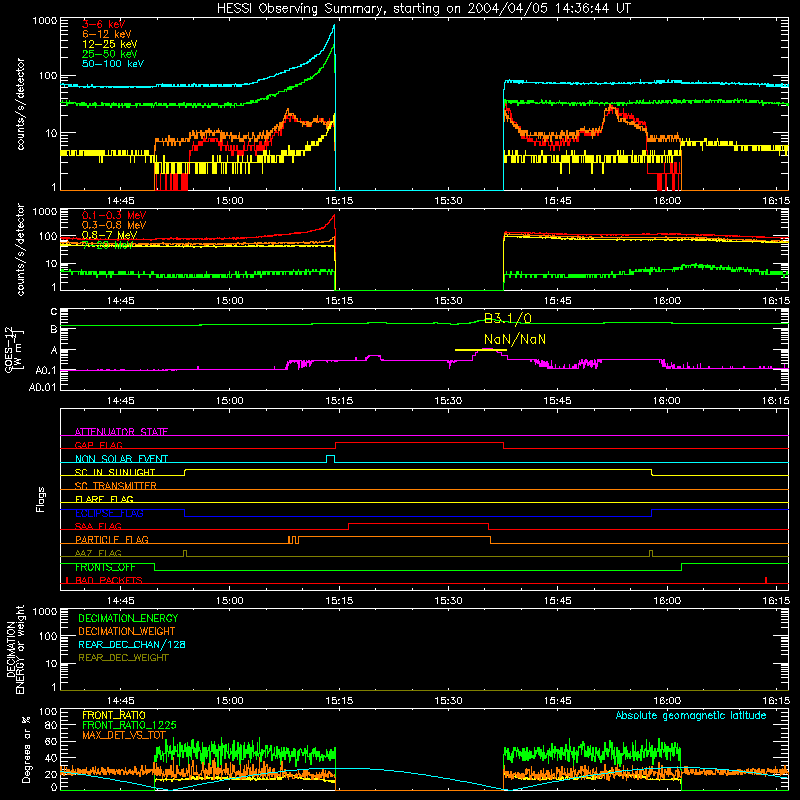
Task: Select the 50-100 keV legend label
Action: point(112,64)
